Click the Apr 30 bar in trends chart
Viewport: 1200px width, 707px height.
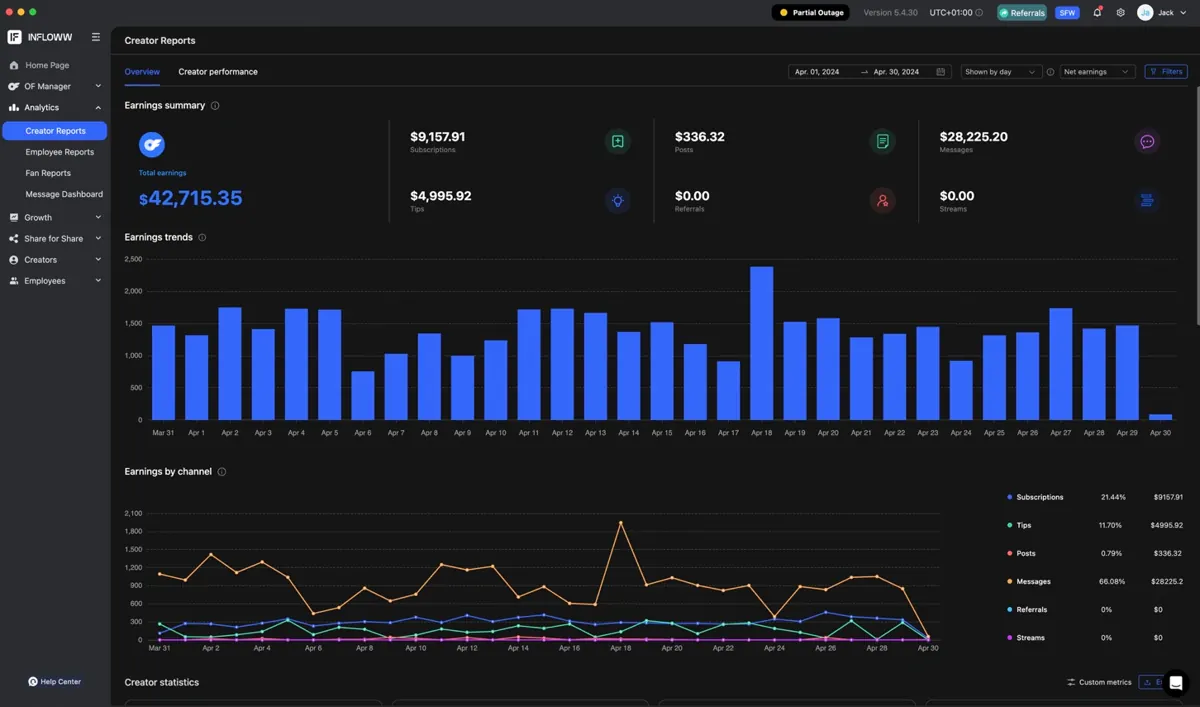[1160, 417]
